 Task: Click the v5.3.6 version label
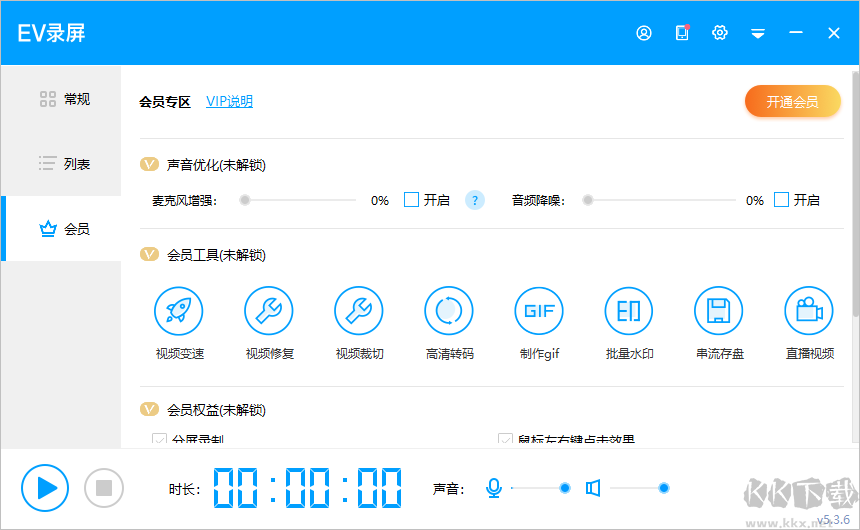[834, 520]
